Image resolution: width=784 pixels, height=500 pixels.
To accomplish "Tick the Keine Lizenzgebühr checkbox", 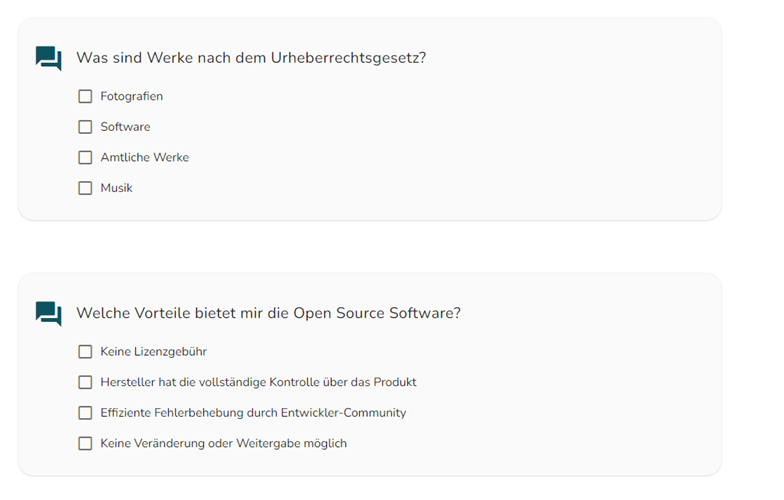I will (85, 352).
